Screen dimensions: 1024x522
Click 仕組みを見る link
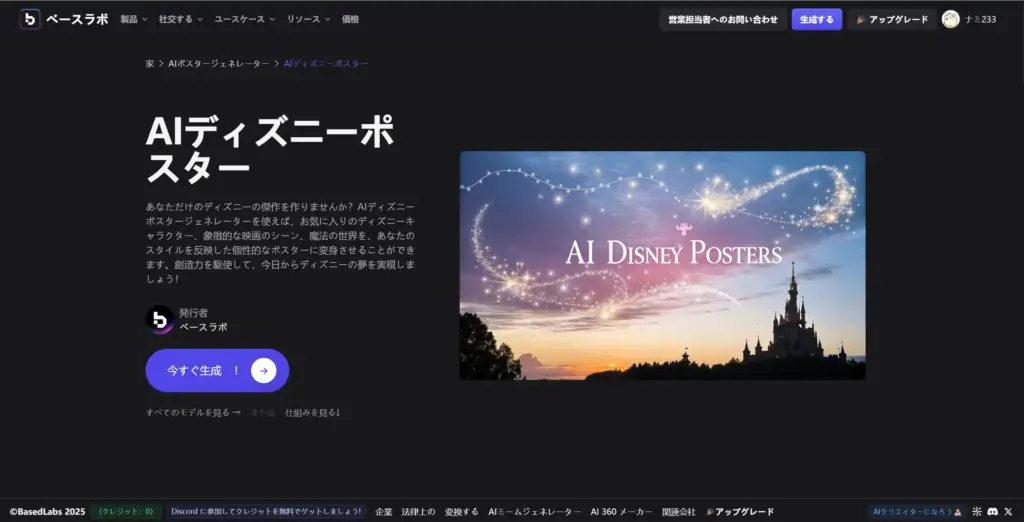pos(313,413)
